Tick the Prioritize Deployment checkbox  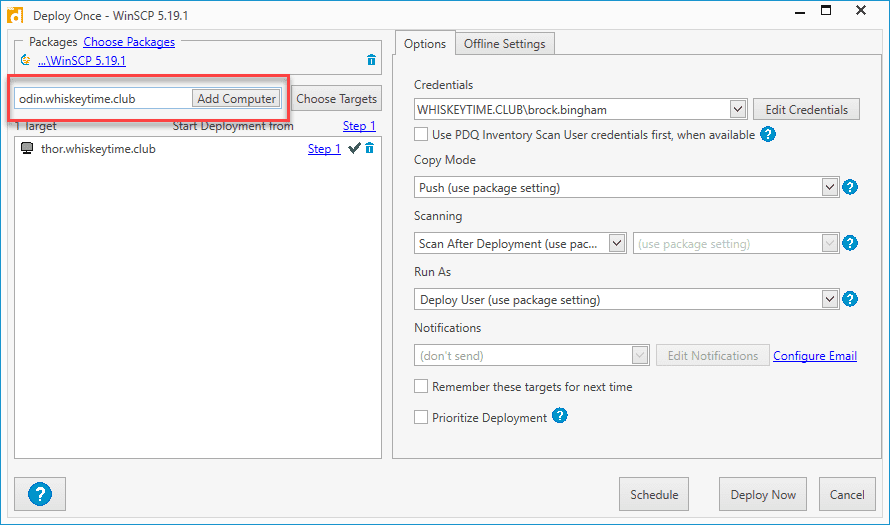pos(421,417)
